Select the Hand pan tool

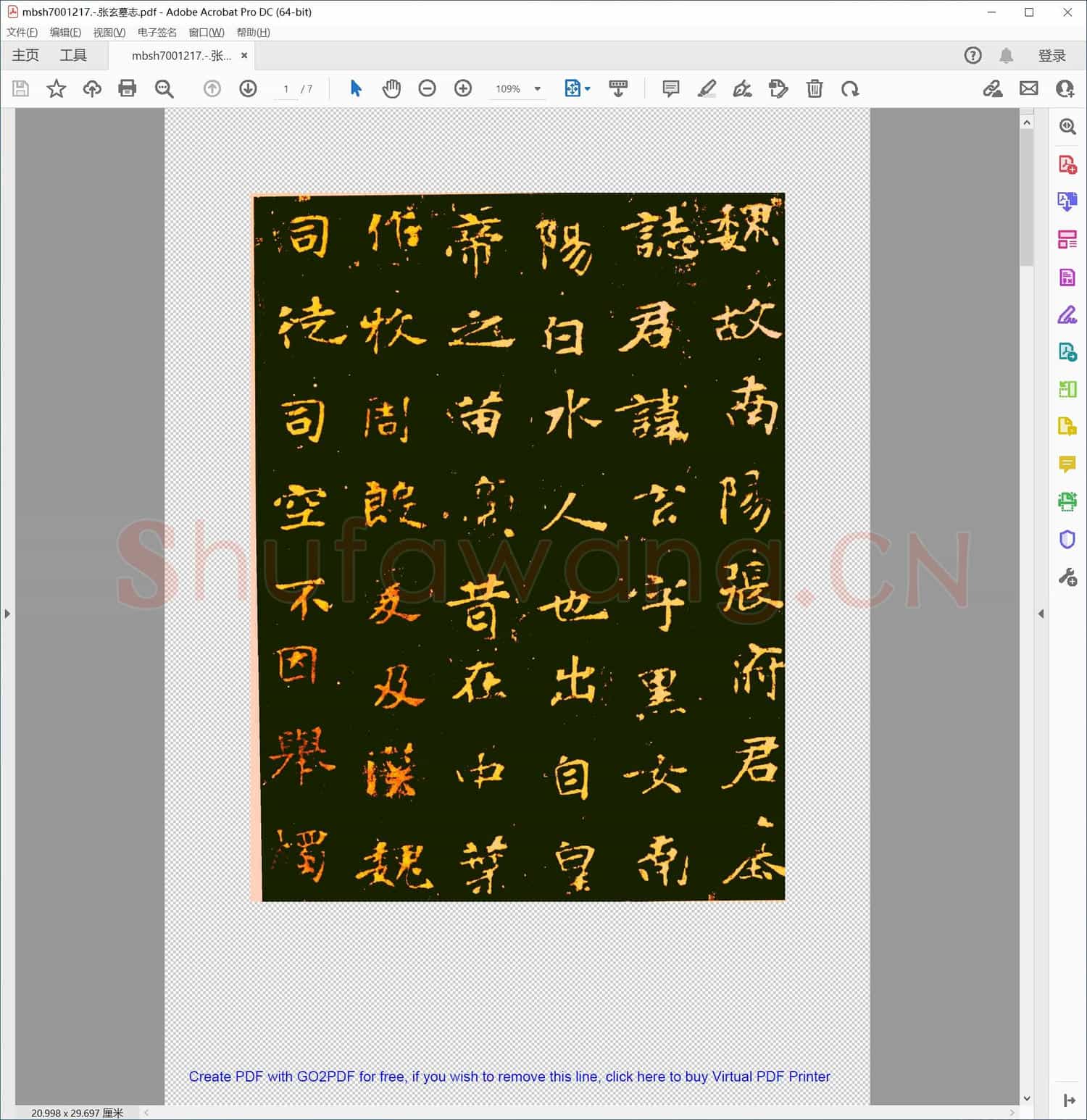coord(391,88)
